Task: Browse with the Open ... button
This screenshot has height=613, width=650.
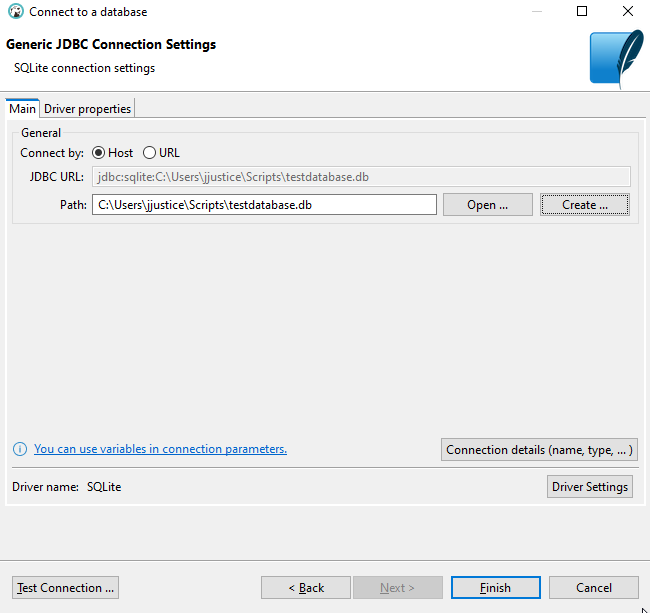Action: [x=488, y=205]
